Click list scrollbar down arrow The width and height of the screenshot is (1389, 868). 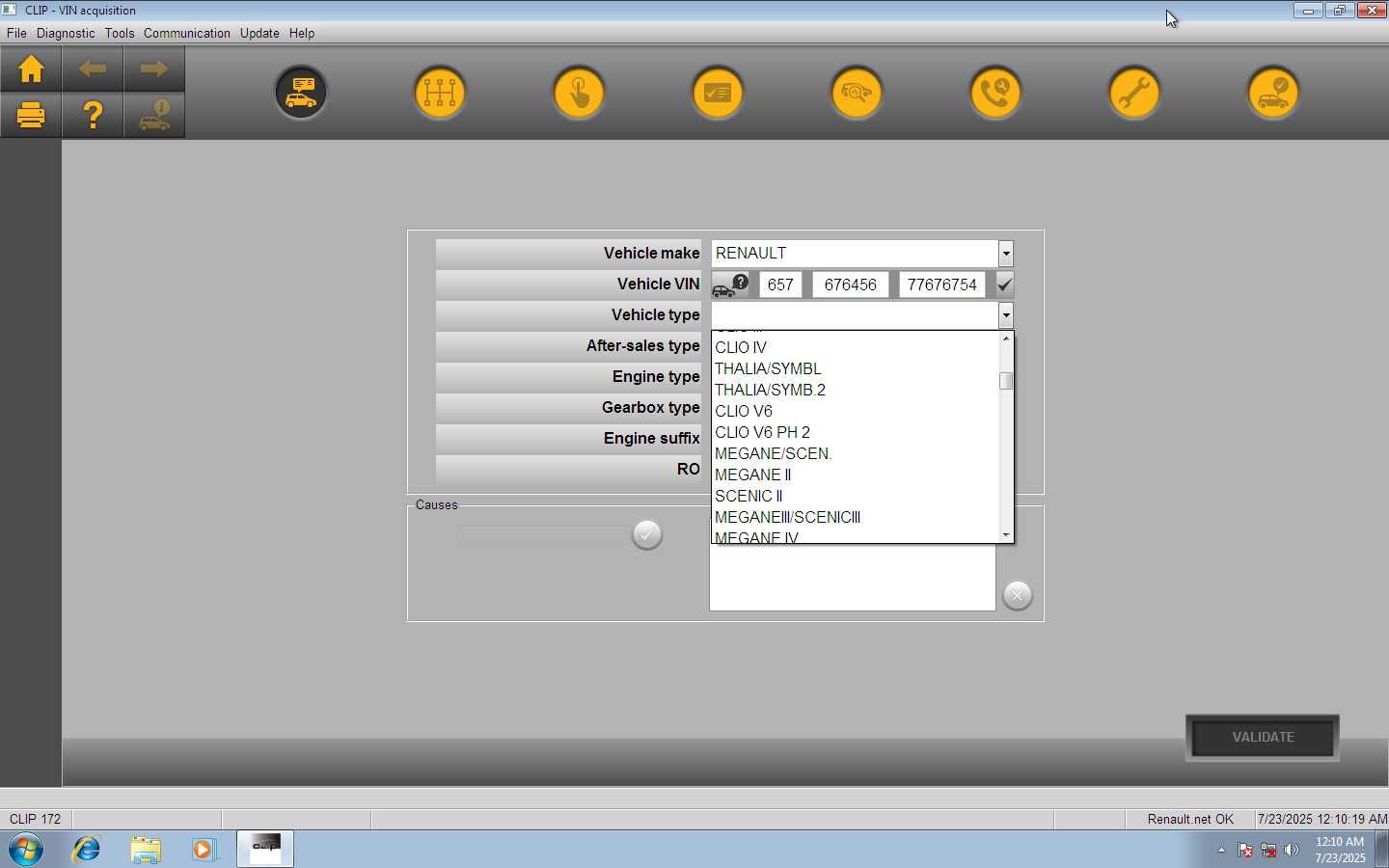click(x=1006, y=534)
